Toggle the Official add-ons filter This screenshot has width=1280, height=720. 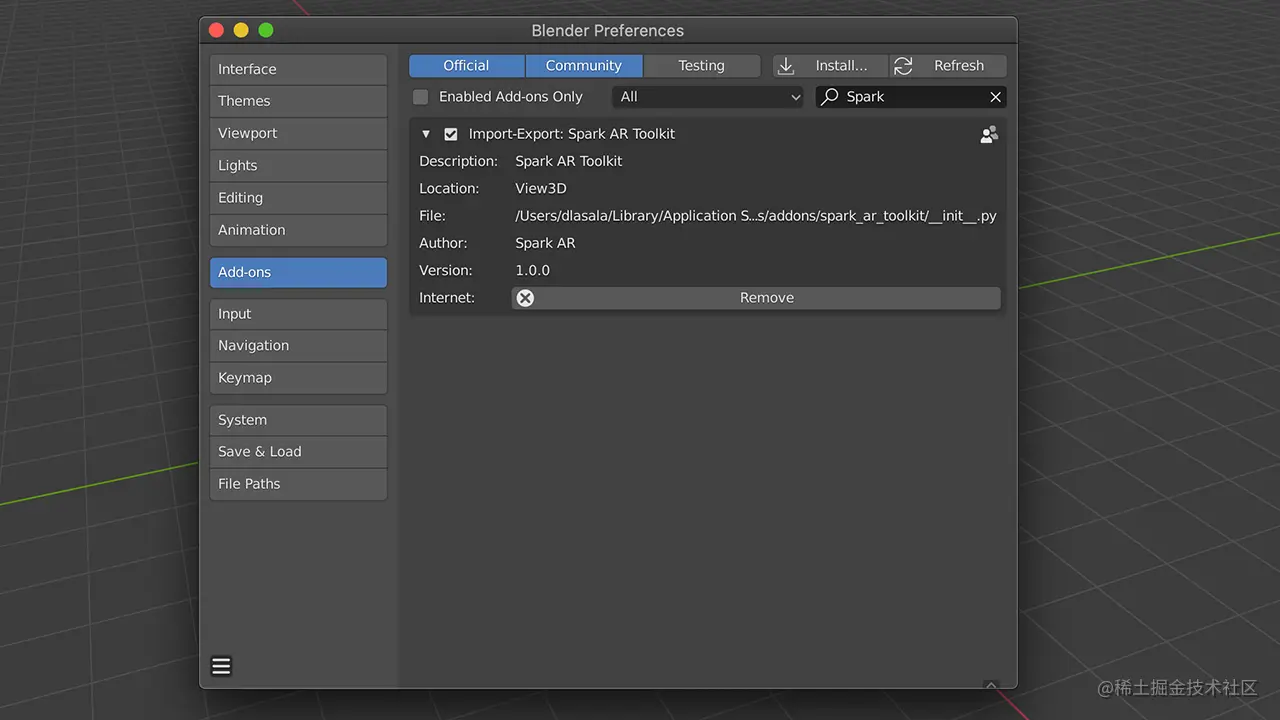click(x=466, y=66)
